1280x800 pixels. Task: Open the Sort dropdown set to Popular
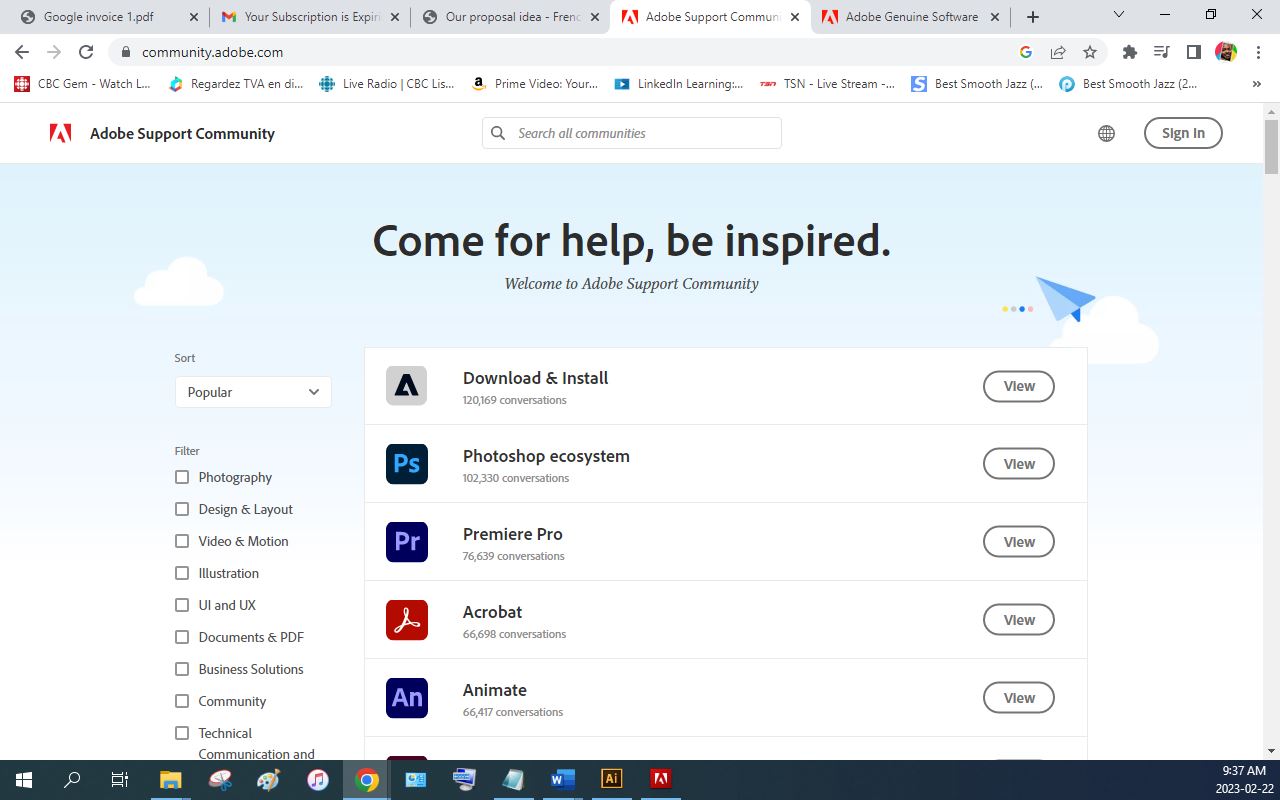[x=253, y=392]
